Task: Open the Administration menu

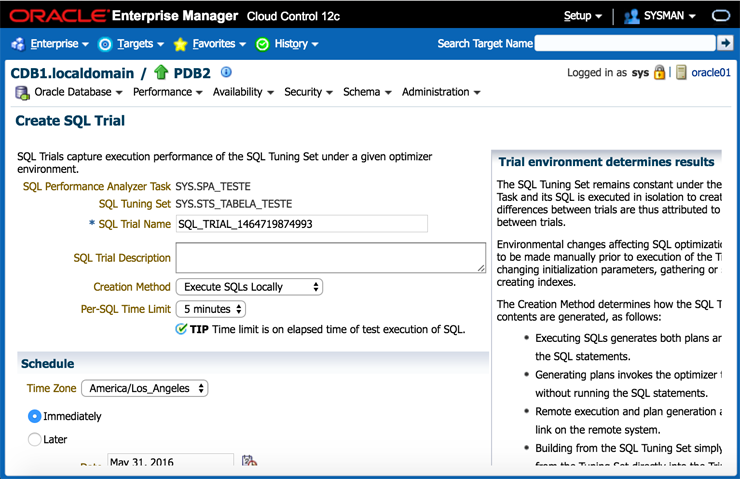Action: (441, 92)
